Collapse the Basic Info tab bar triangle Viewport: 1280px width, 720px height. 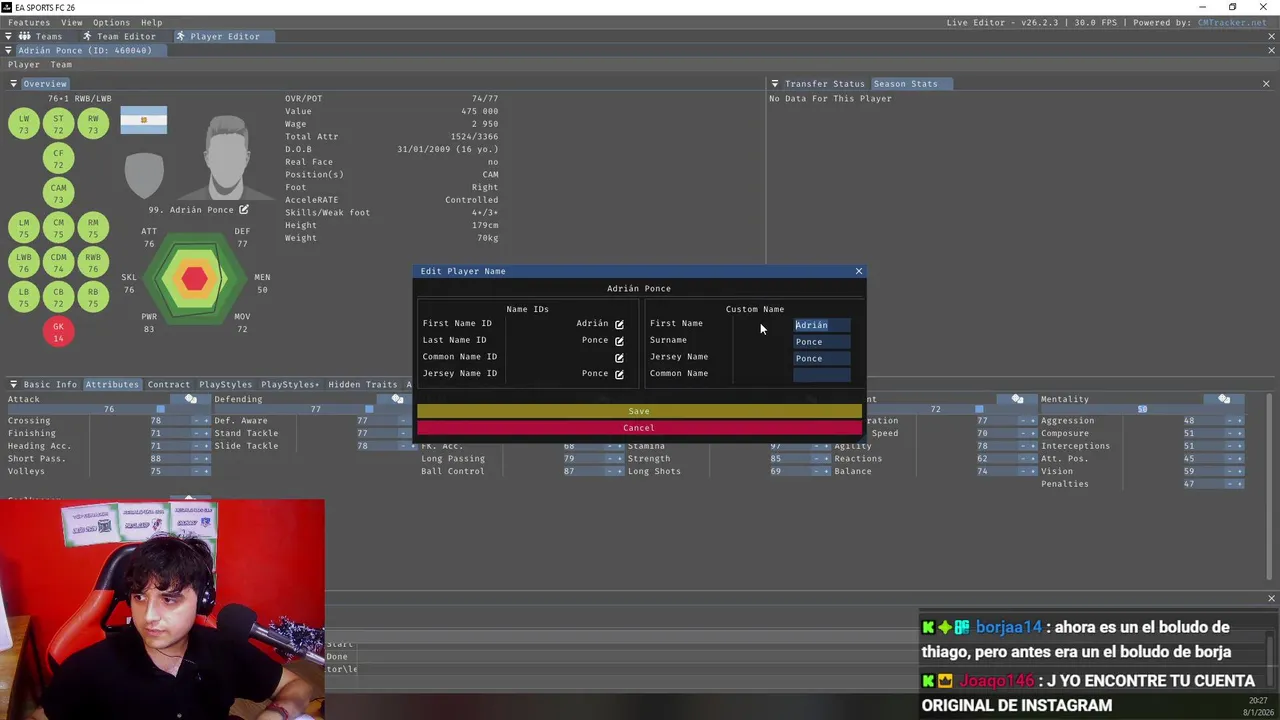click(x=13, y=385)
